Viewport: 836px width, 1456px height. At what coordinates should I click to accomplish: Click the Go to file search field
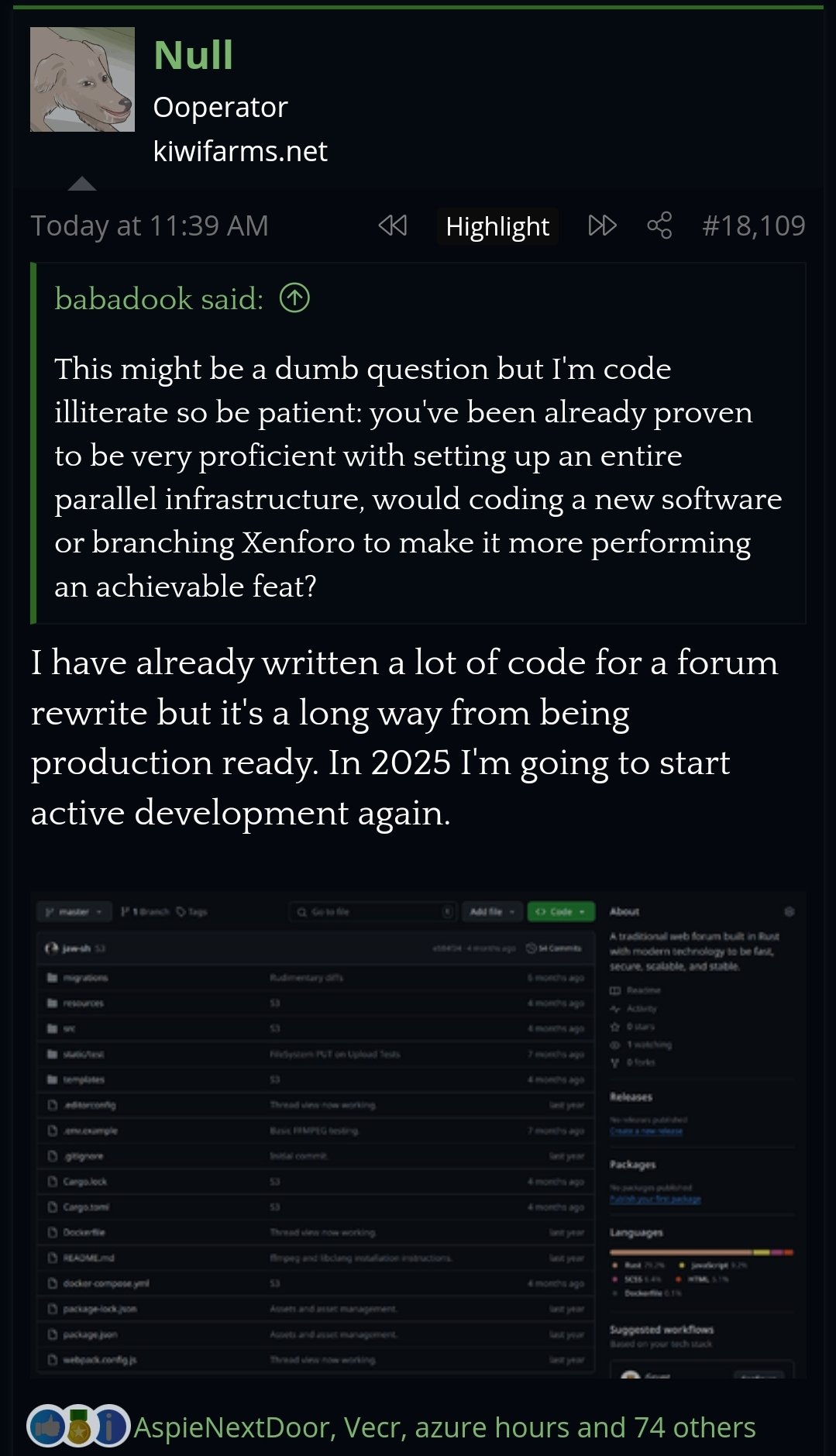tap(372, 912)
